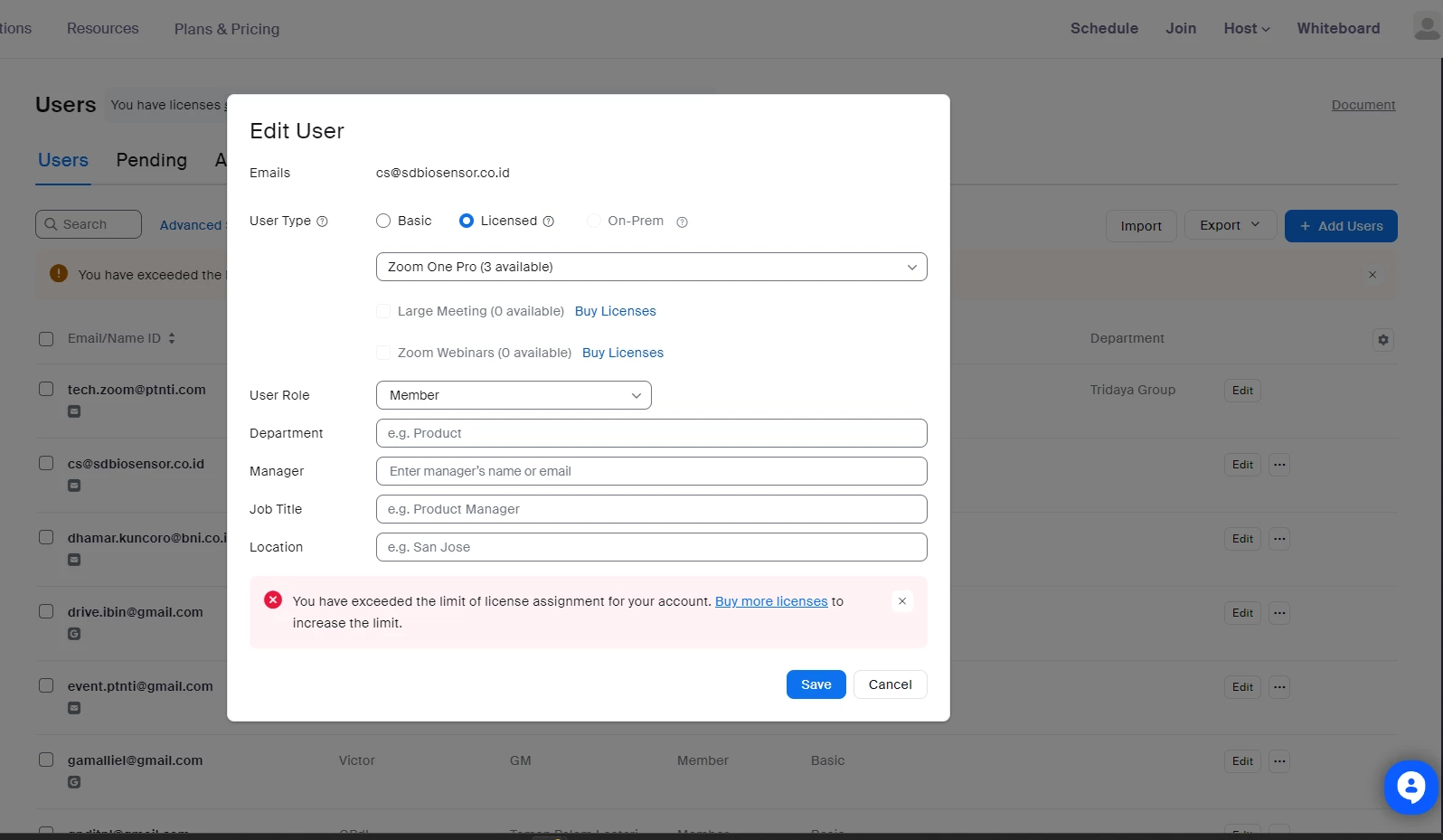Check the Zoom Webinars checkbox

pos(383,353)
